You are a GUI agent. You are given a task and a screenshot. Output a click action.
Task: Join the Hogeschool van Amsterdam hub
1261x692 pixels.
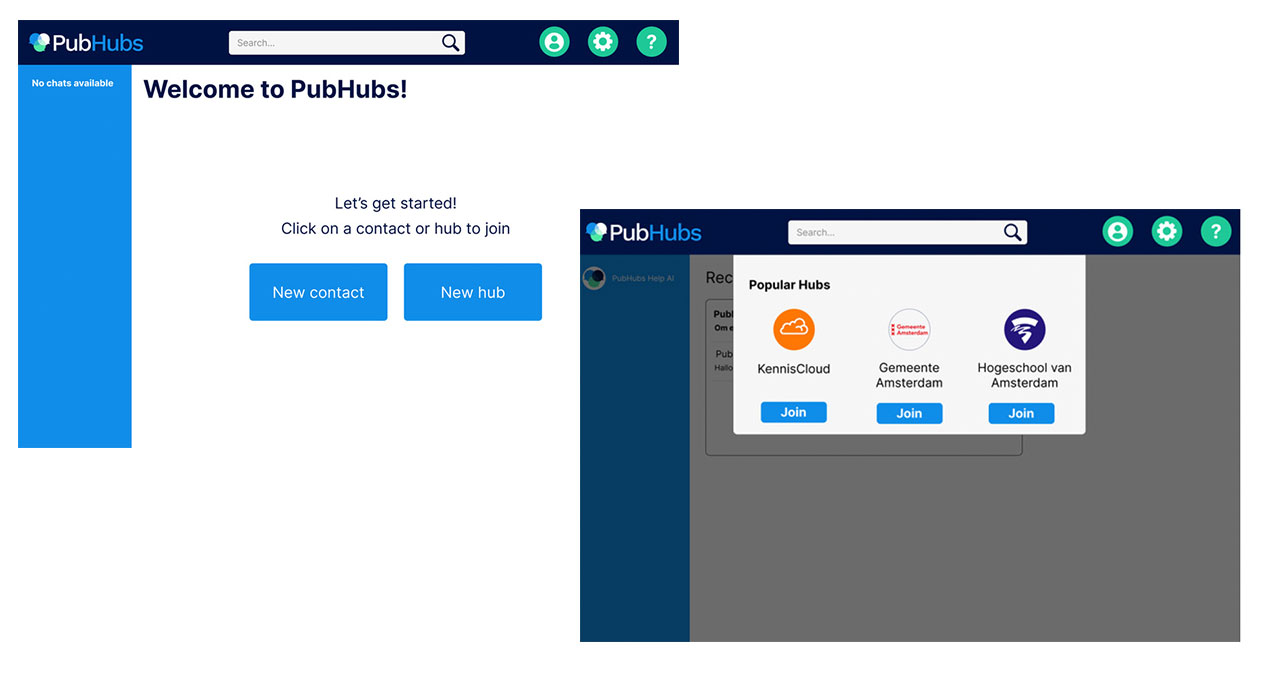1021,413
